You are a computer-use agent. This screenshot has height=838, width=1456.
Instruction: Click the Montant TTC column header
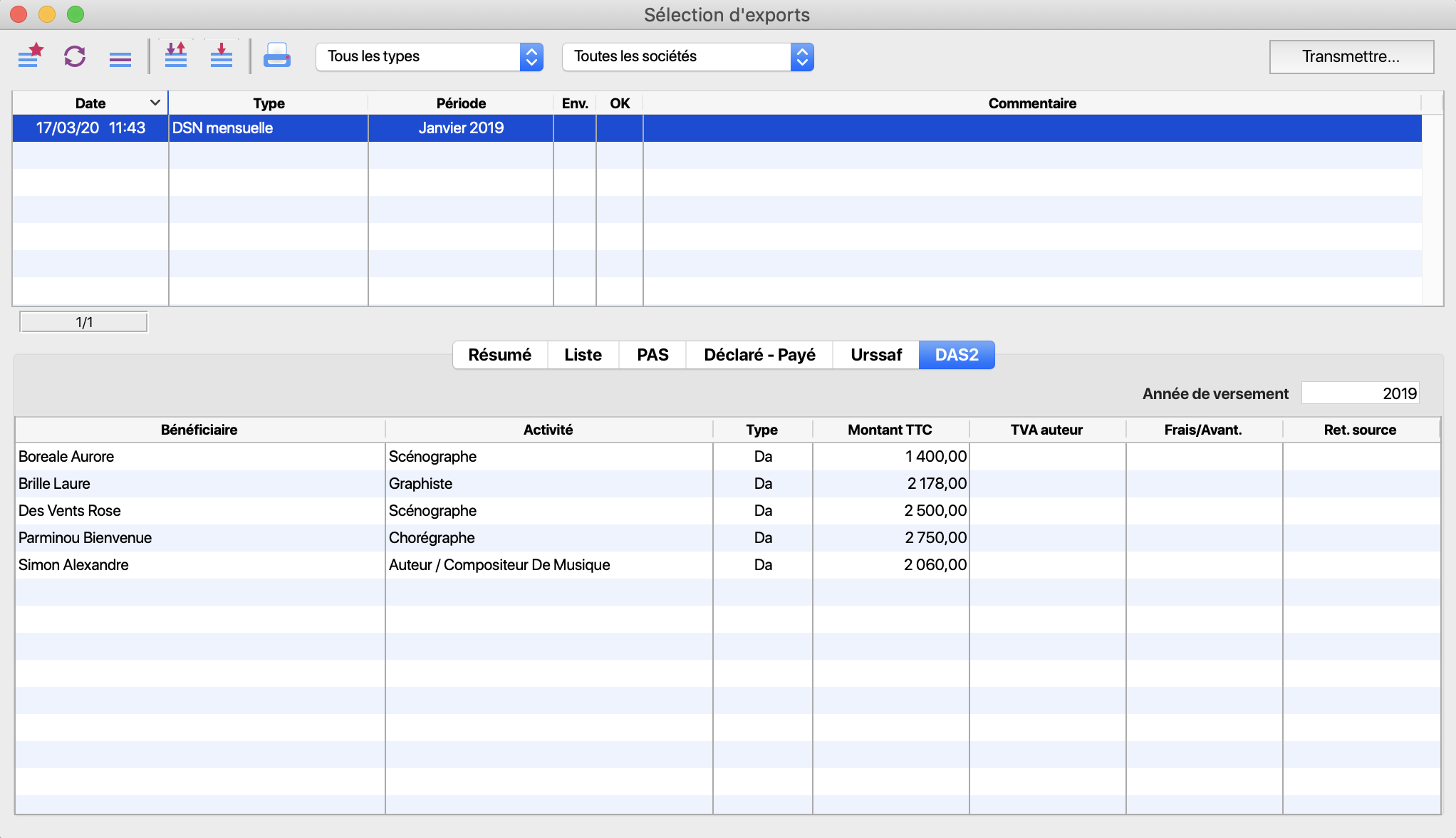[890, 430]
